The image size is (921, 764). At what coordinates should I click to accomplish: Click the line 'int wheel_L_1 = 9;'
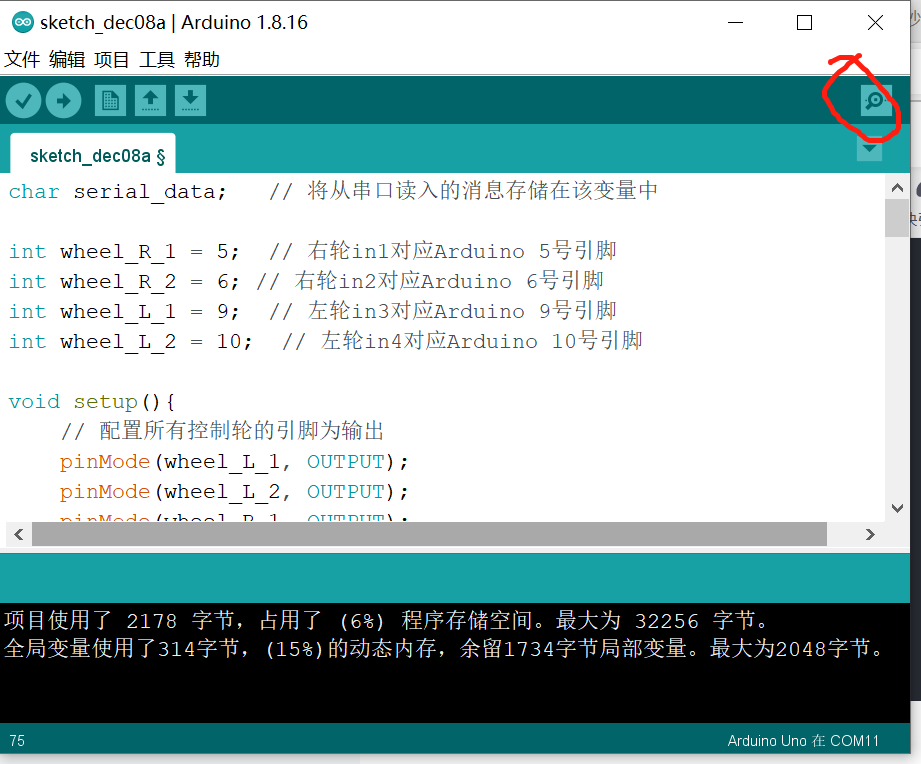[124, 311]
